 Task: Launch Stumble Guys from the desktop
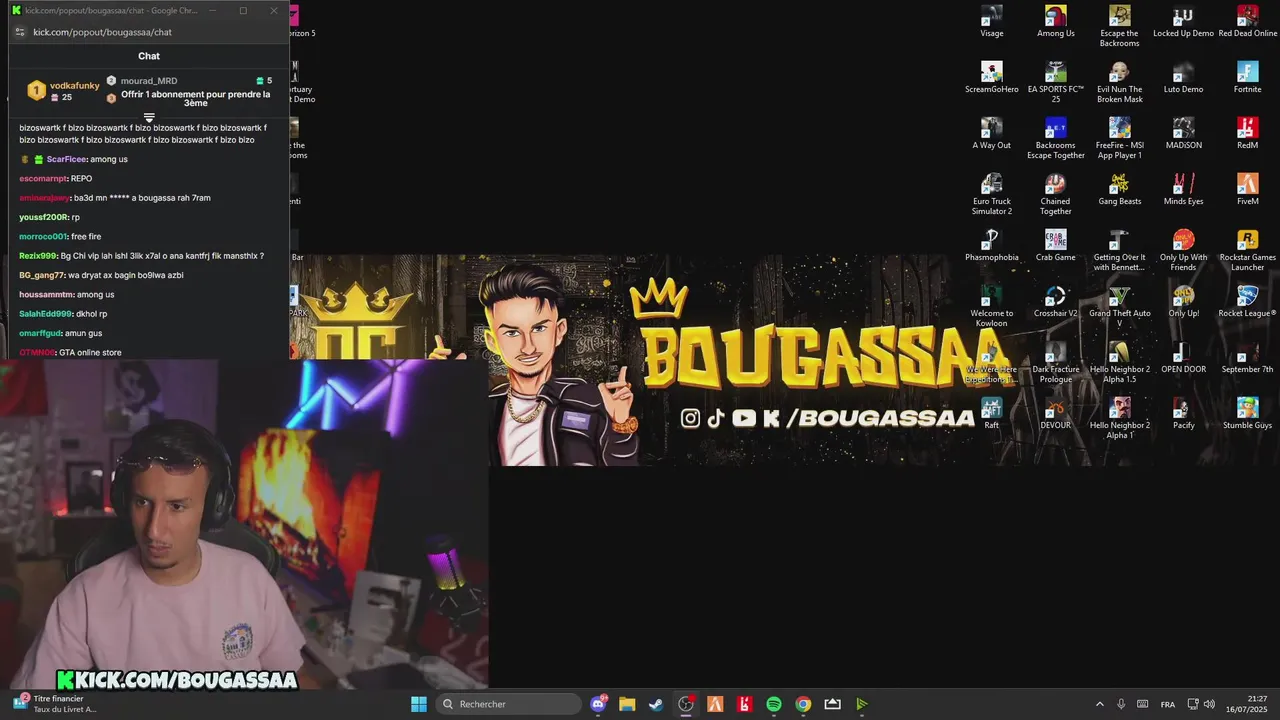point(1247,414)
